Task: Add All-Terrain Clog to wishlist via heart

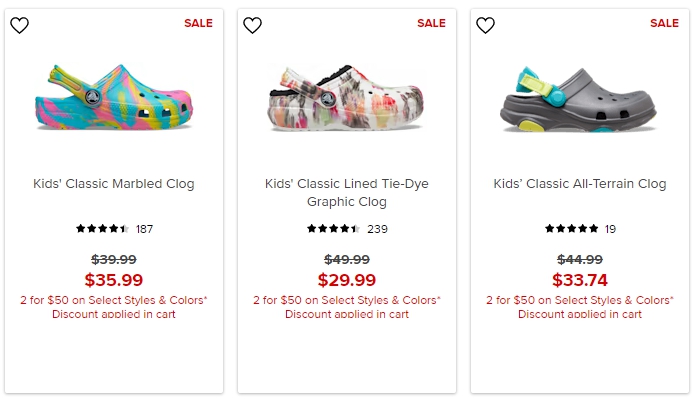Action: coord(485,25)
